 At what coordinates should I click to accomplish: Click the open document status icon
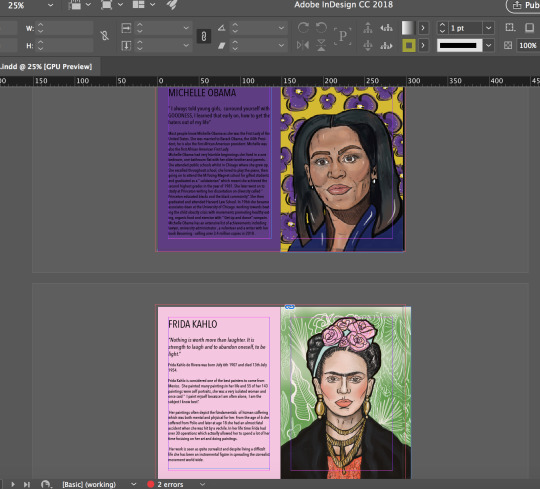click(x=46, y=484)
